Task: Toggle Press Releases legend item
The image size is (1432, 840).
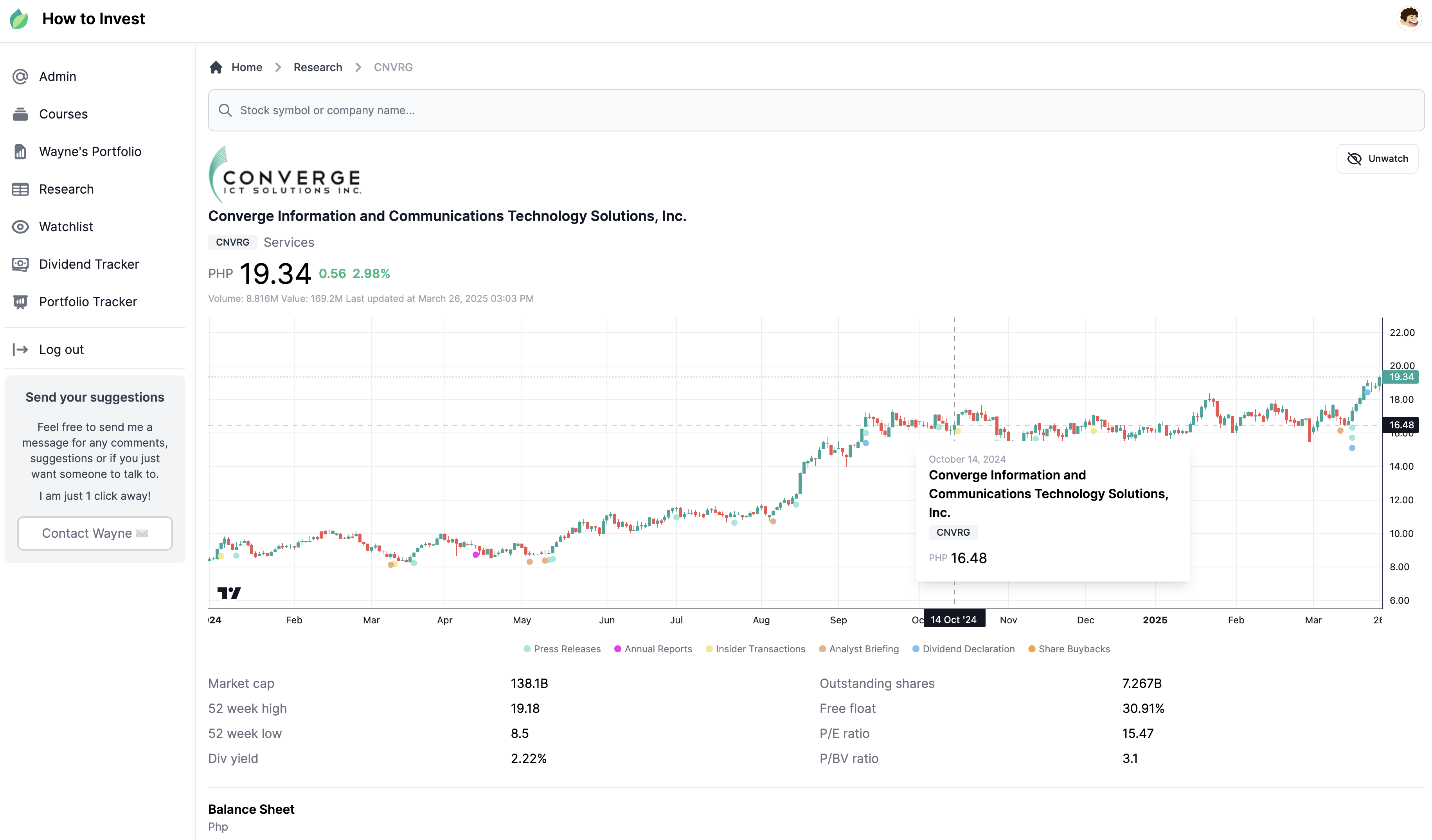Action: tap(561, 649)
